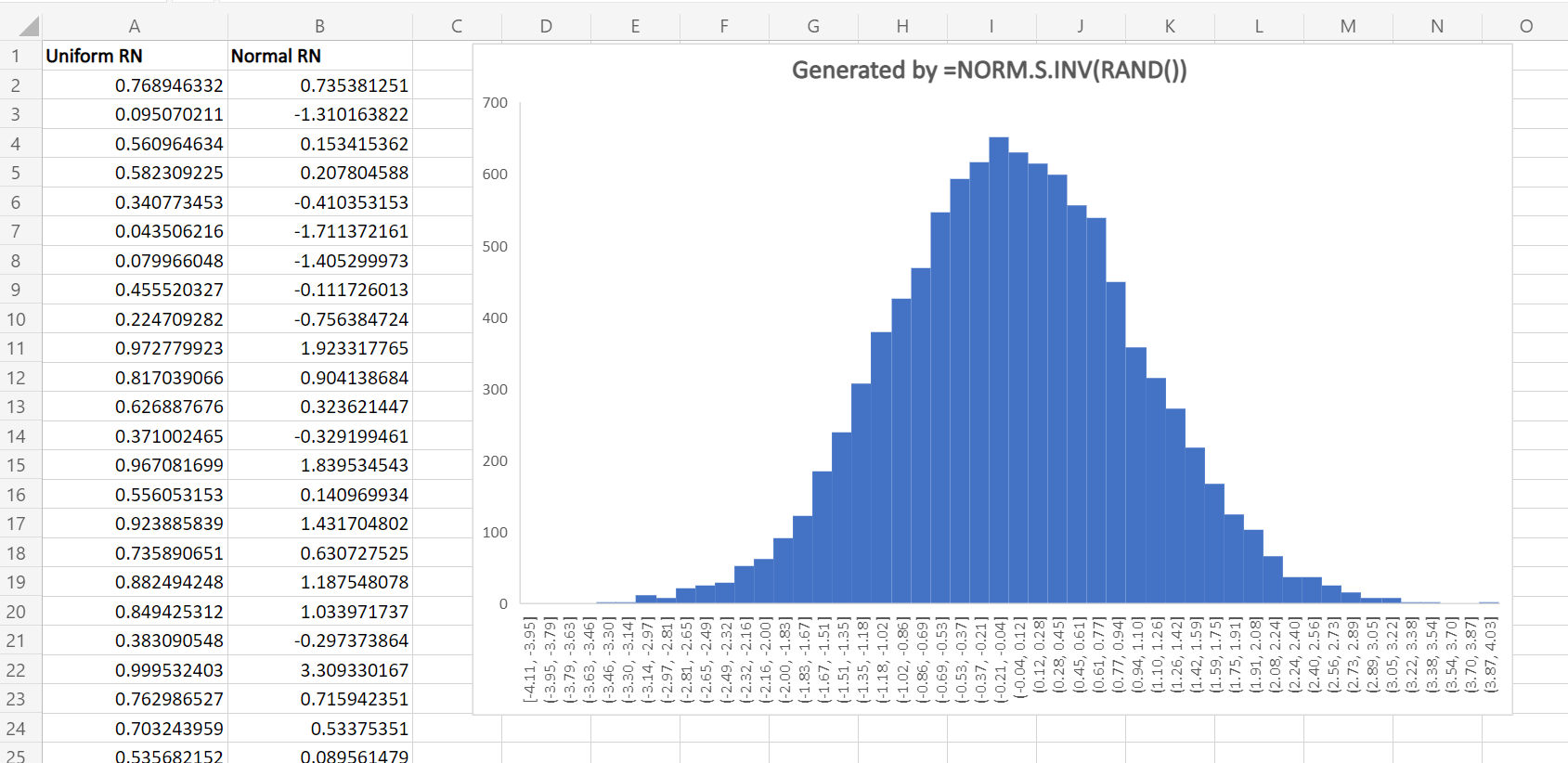This screenshot has width=1568, height=763.
Task: Click the tallest histogram bar near 650
Action: point(999,370)
